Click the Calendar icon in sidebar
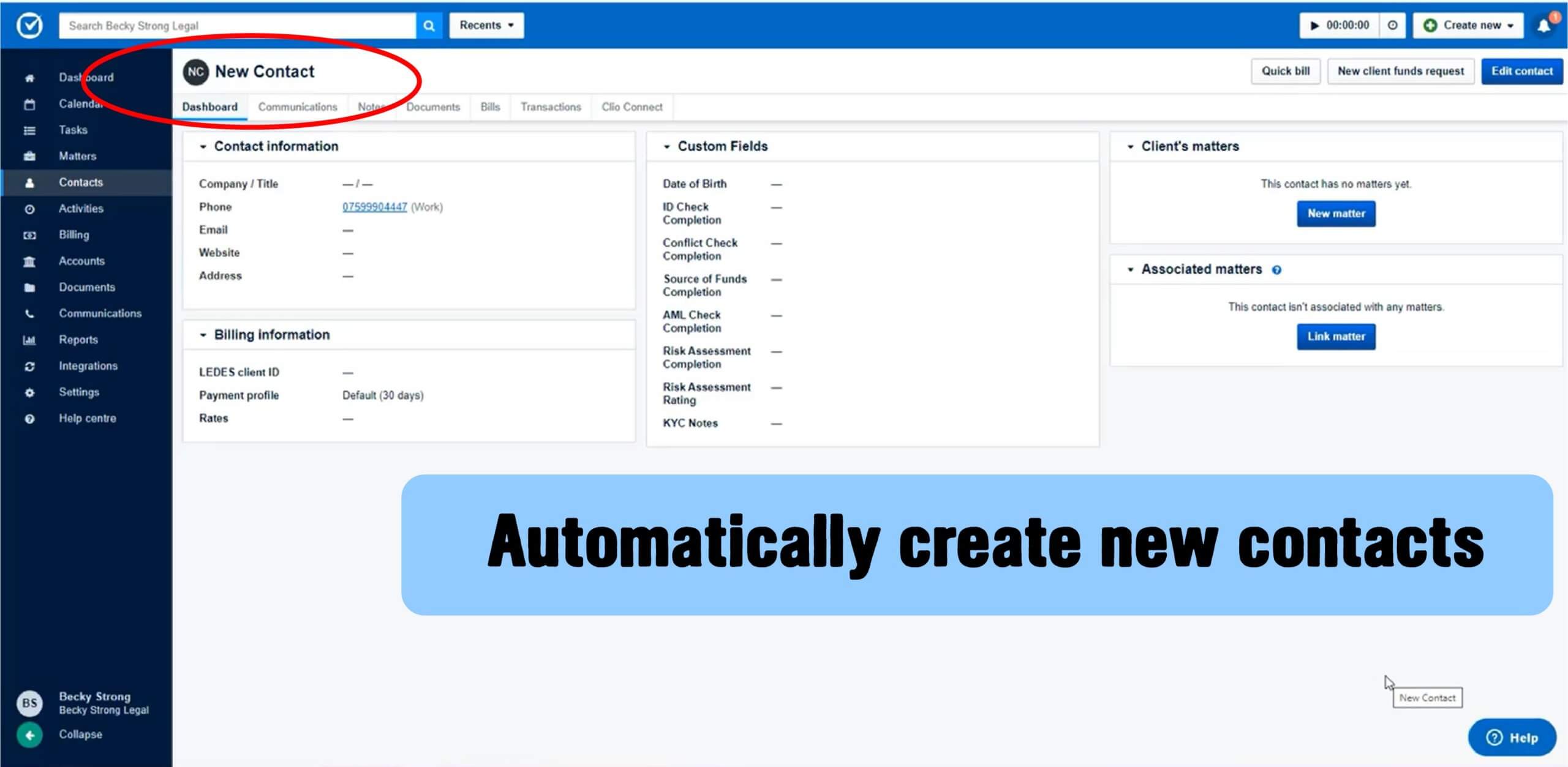 [x=29, y=104]
